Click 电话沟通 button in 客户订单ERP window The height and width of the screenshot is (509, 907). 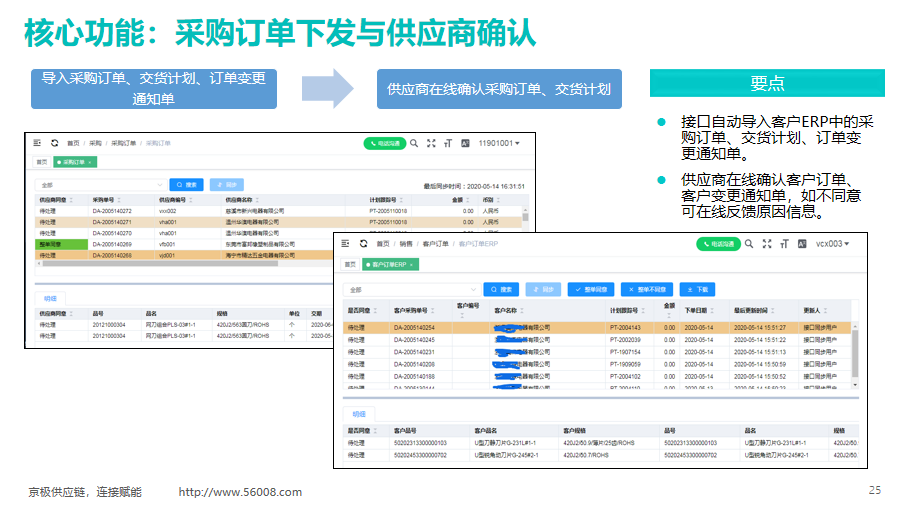pos(718,244)
